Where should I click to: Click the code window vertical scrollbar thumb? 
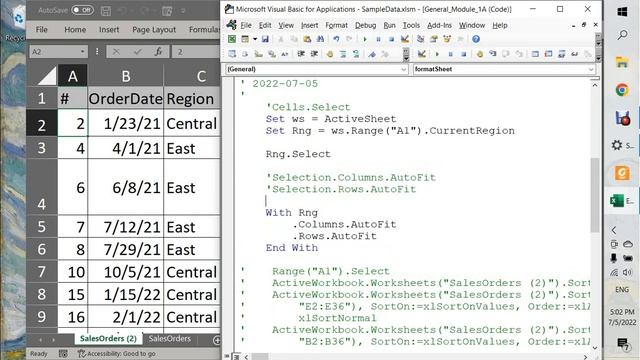[x=595, y=196]
